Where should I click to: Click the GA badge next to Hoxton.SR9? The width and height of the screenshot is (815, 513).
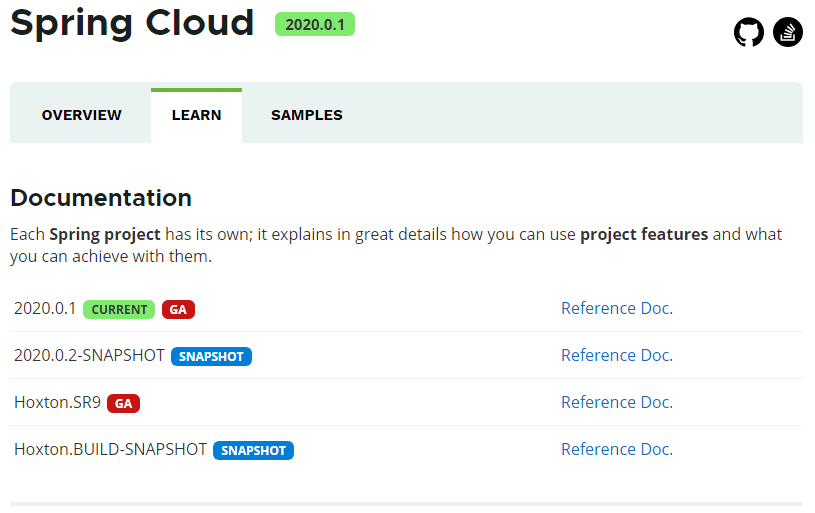coord(123,403)
